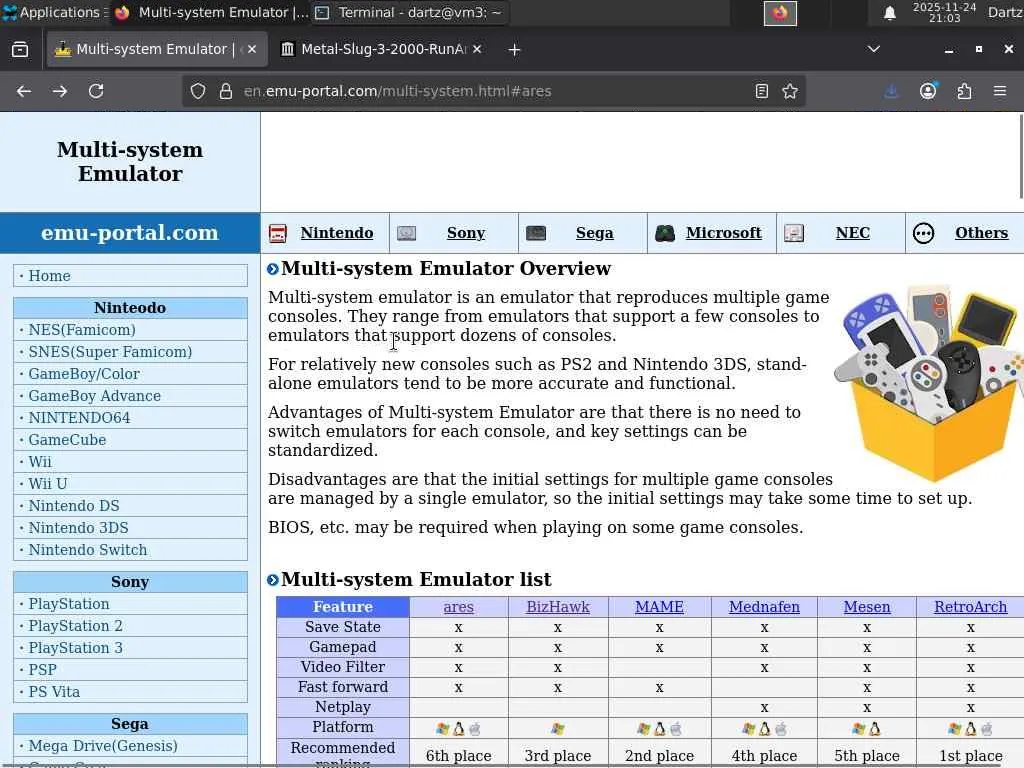Click the Nintendo icon in navigation bar

coord(278,233)
